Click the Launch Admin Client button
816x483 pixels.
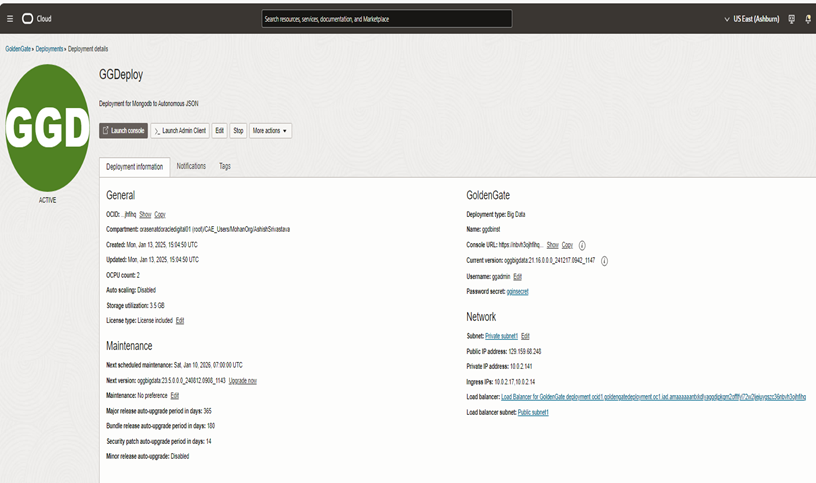coord(180,131)
